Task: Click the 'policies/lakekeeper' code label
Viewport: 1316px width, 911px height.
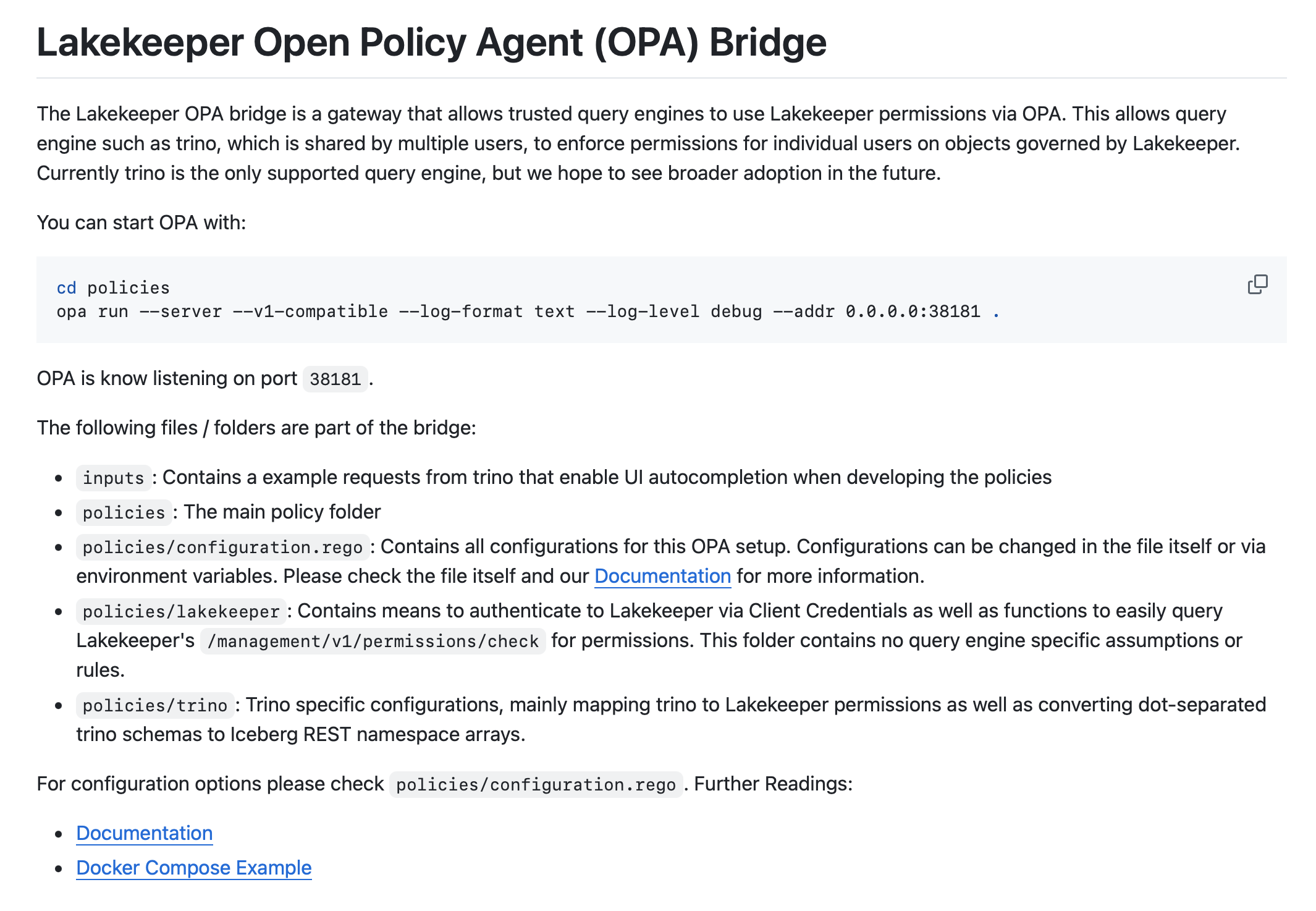Action: (x=181, y=611)
